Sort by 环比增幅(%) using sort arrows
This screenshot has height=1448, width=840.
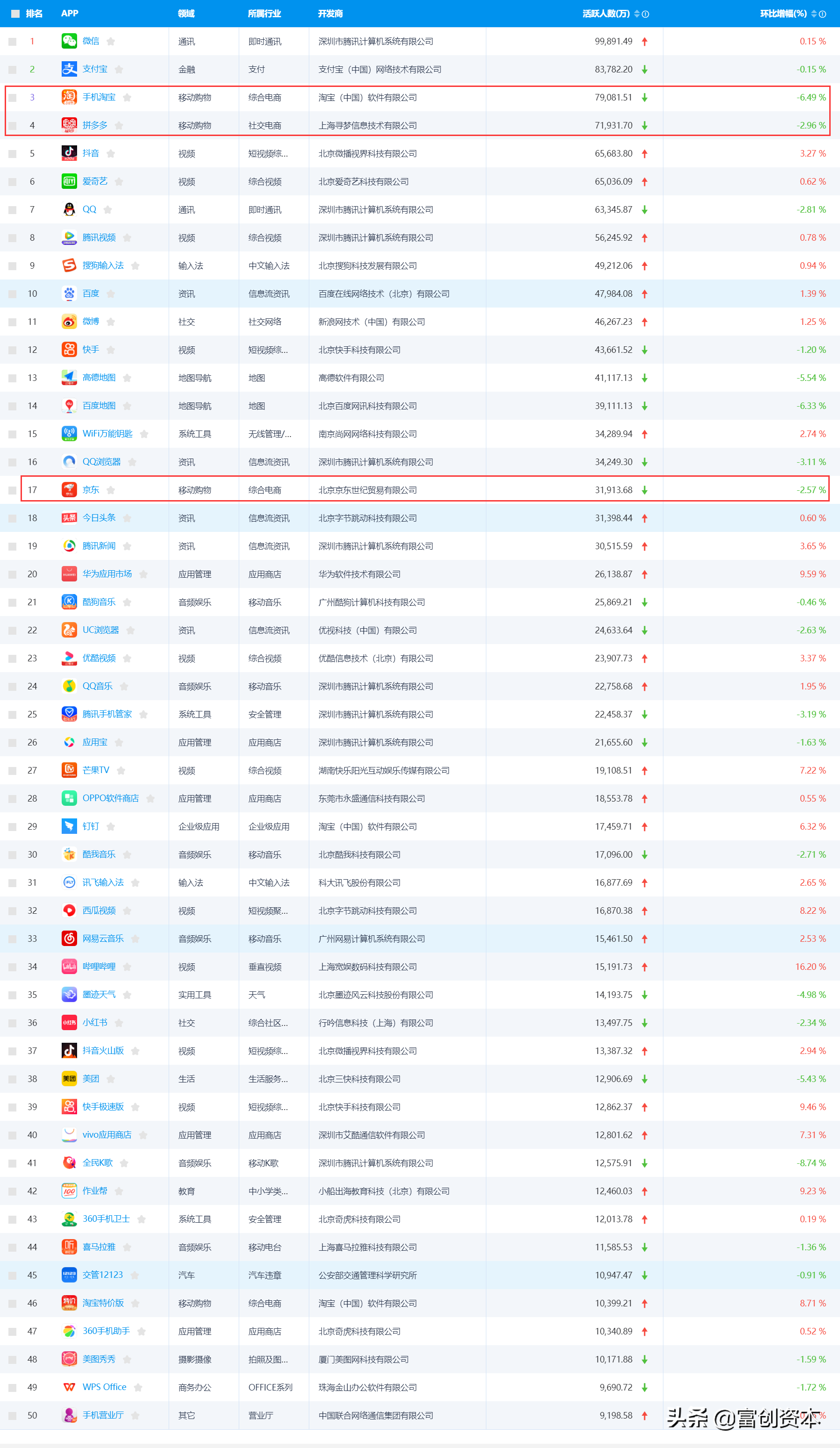813,14
